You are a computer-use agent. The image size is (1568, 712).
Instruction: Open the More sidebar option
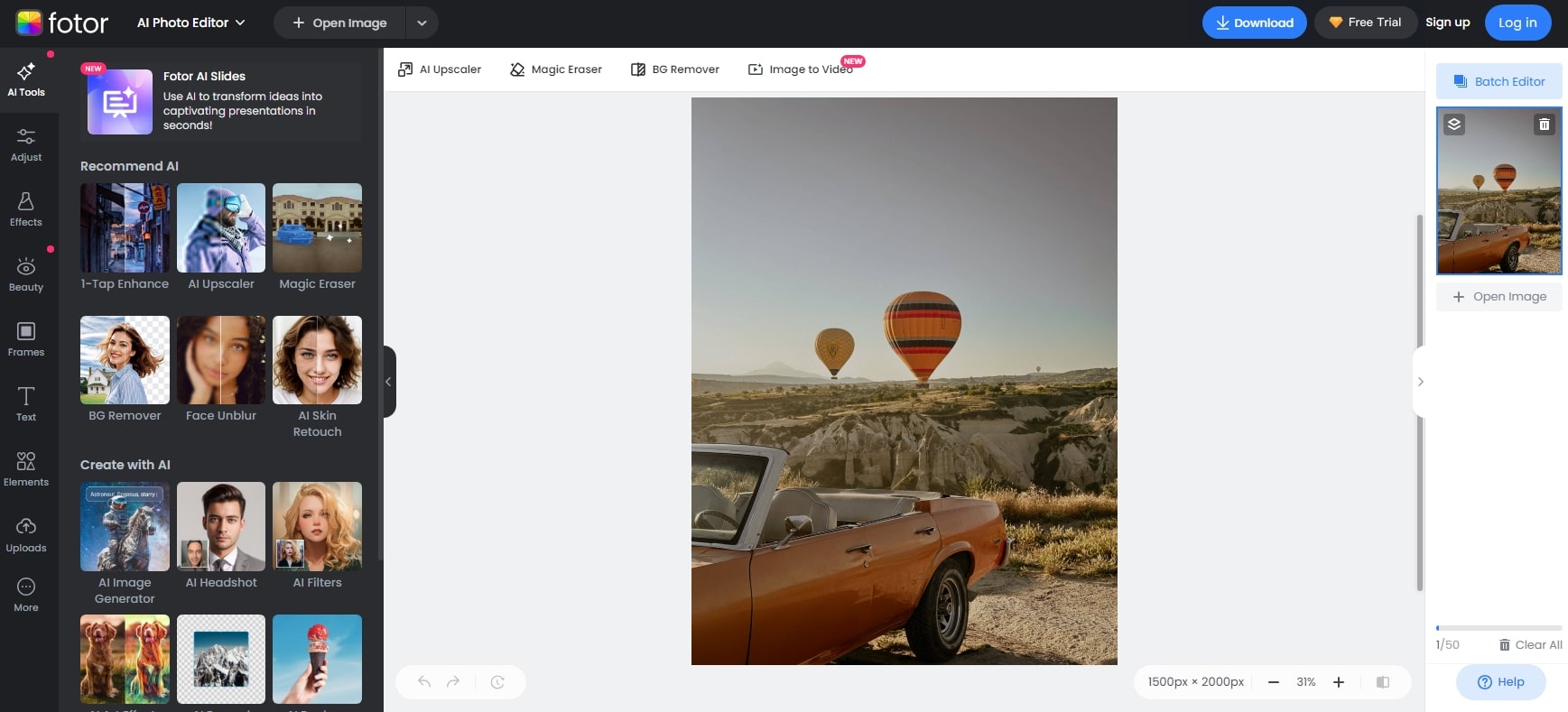point(26,595)
